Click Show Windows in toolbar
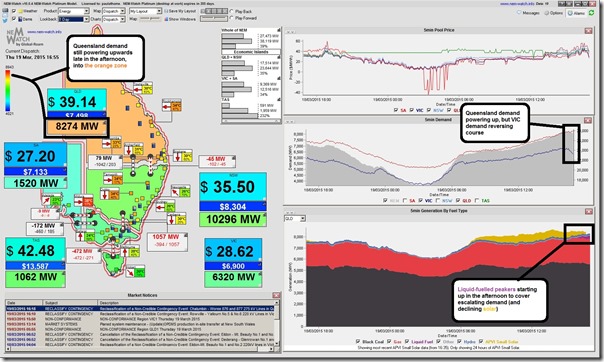The width and height of the screenshot is (604, 362). [180, 18]
